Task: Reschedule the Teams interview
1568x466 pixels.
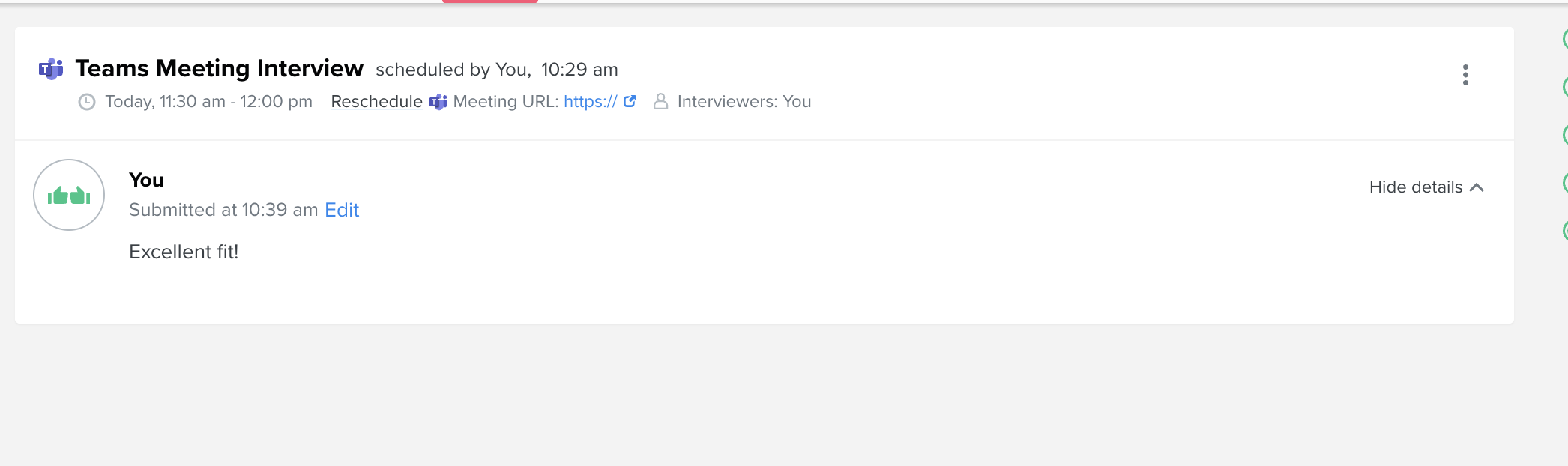Action: (377, 102)
